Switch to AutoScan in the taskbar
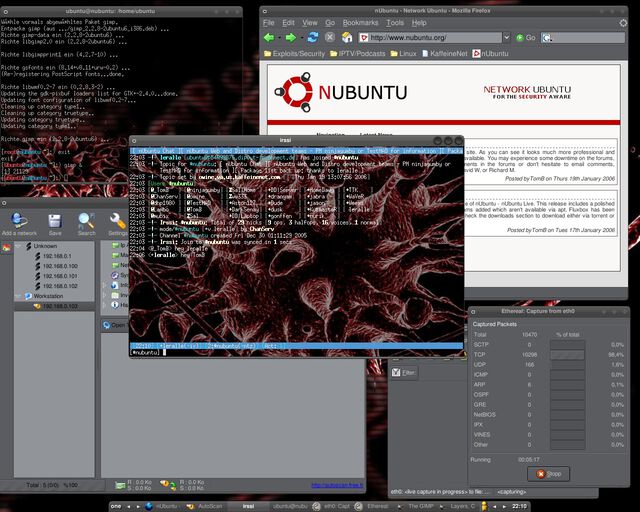Image resolution: width=640 pixels, height=512 pixels. point(204,506)
